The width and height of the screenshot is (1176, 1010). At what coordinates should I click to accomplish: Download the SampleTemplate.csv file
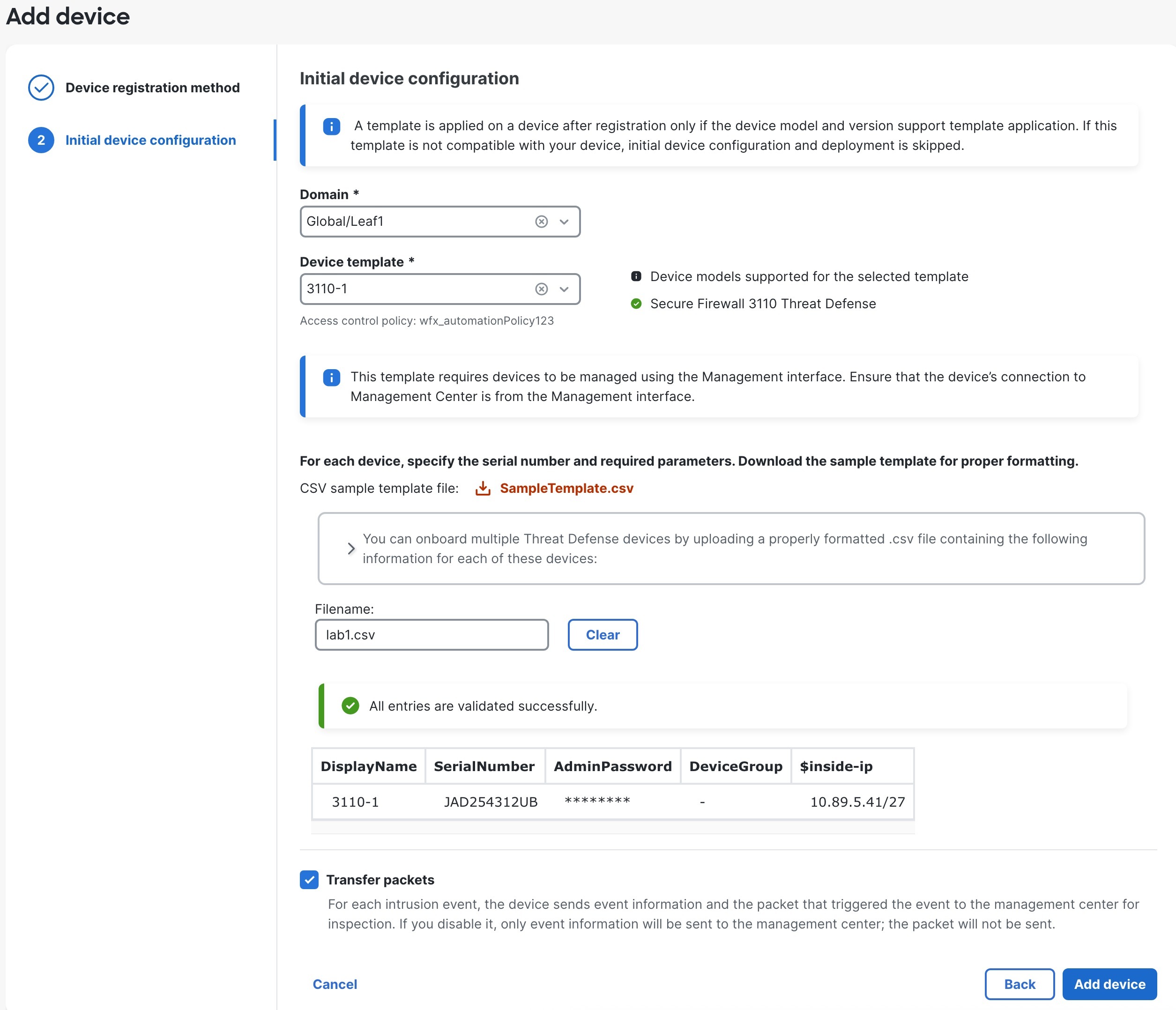[566, 488]
